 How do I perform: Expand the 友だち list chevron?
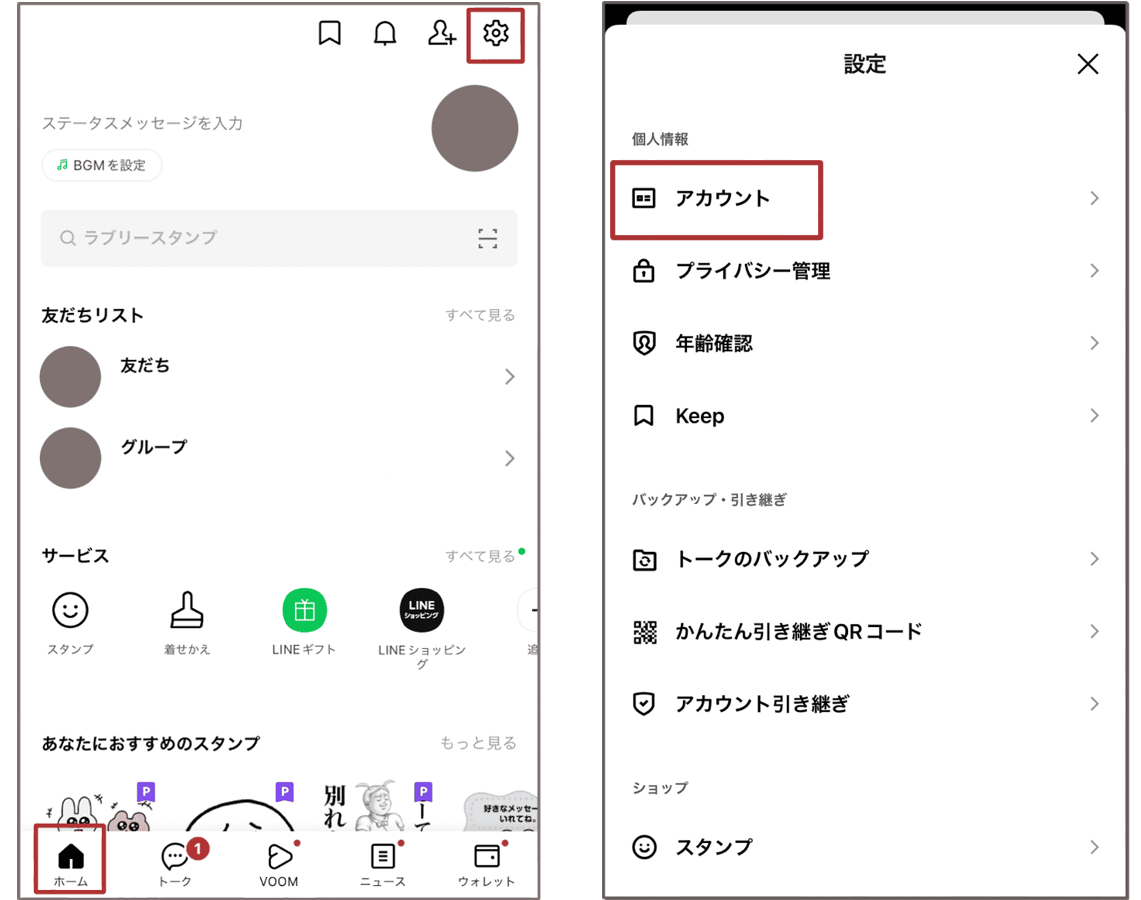click(x=510, y=377)
